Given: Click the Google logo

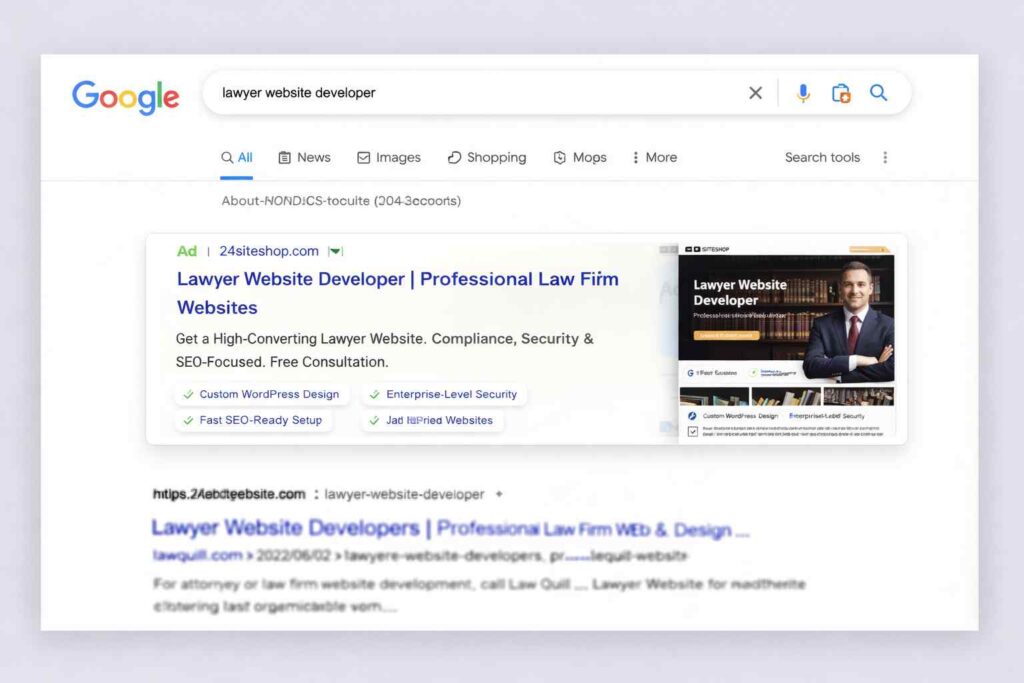Looking at the screenshot, I should 125,96.
